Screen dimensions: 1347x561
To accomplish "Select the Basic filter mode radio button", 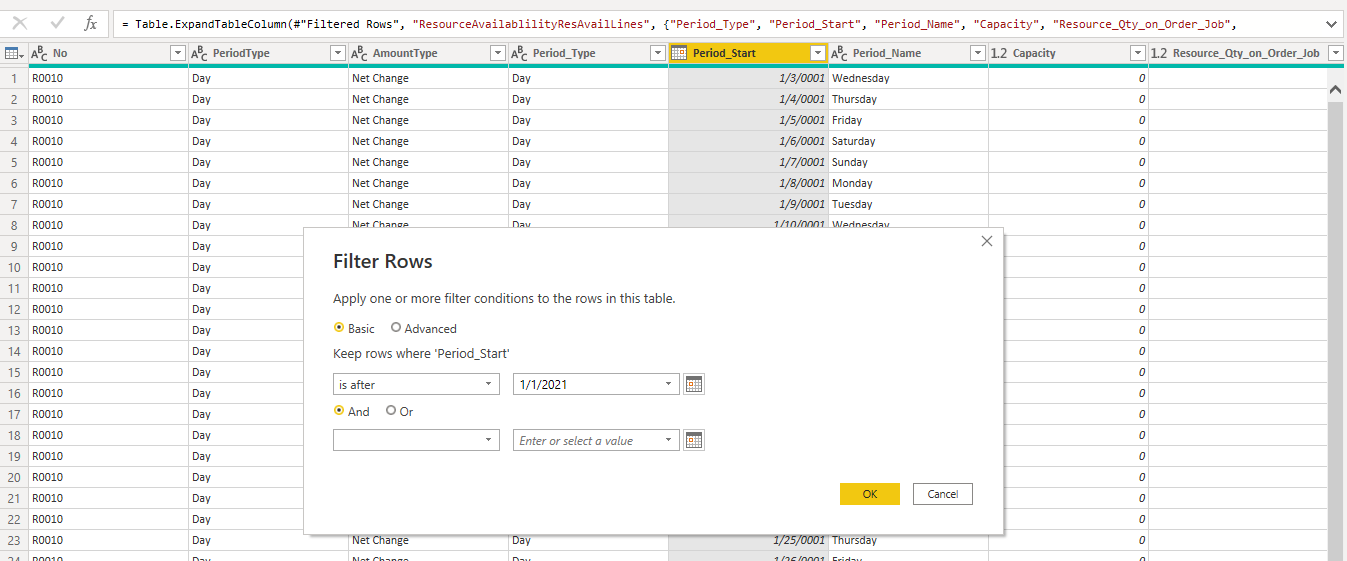I will 339,328.
